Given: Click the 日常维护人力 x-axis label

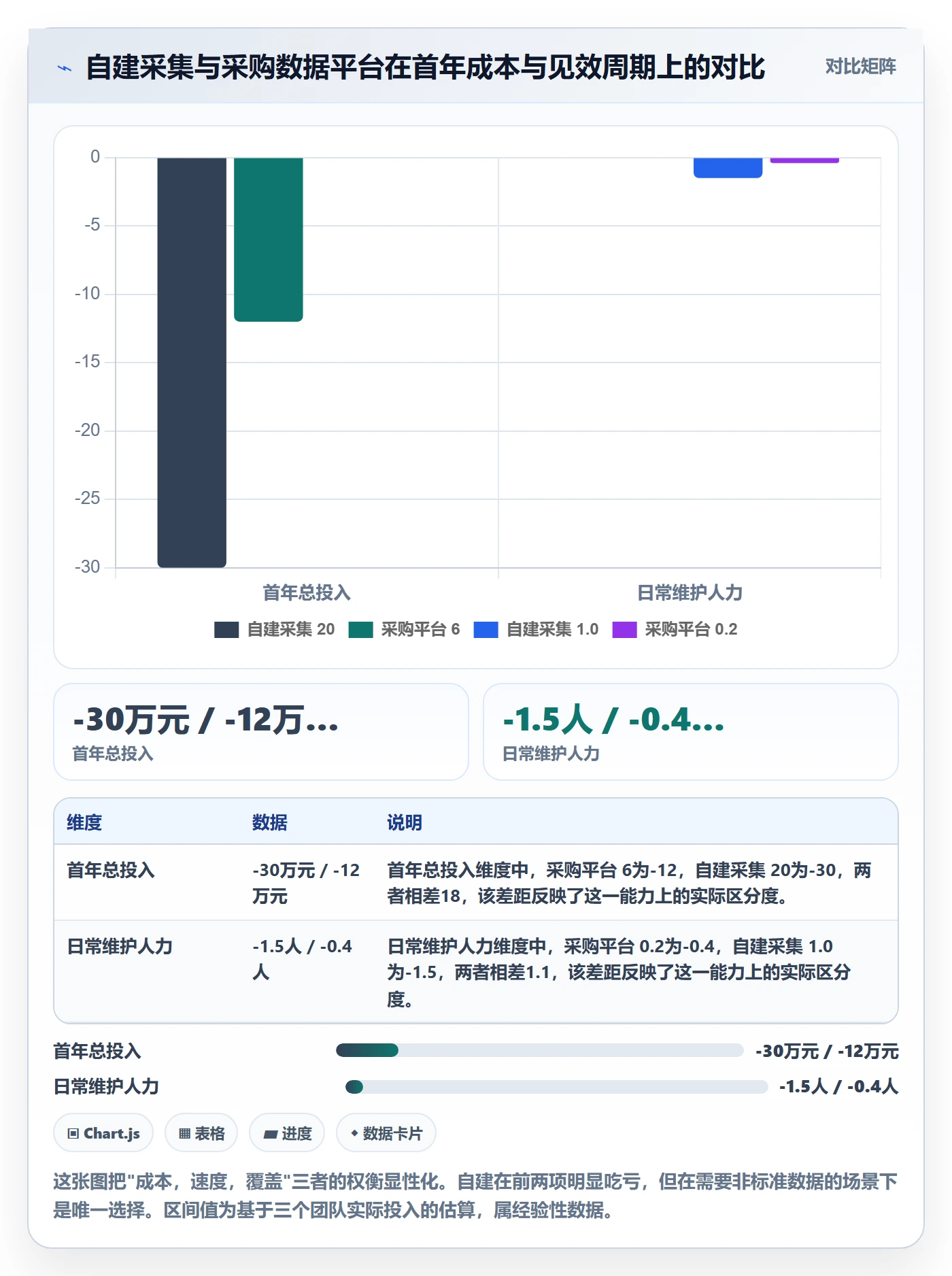Looking at the screenshot, I should pos(690,592).
